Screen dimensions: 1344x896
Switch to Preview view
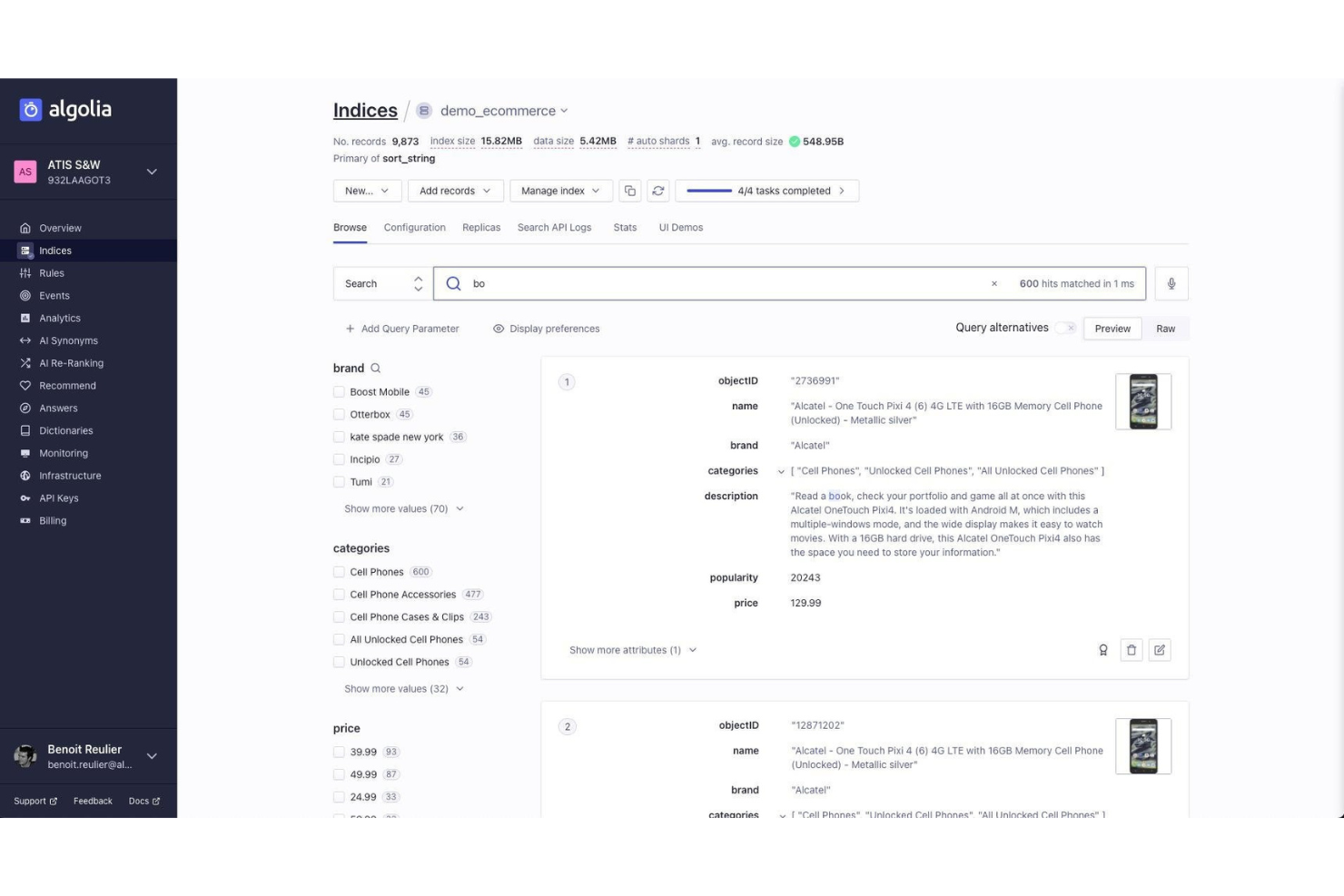(1112, 329)
